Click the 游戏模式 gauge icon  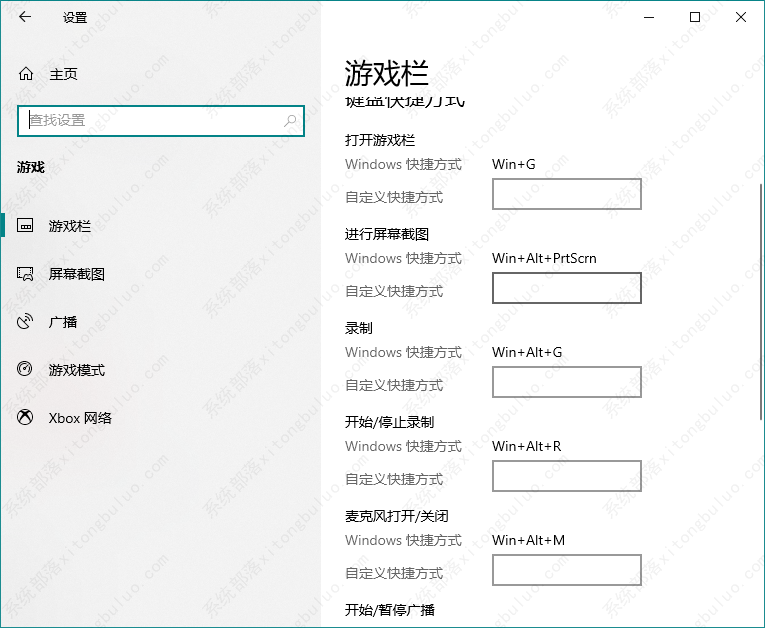[26, 370]
